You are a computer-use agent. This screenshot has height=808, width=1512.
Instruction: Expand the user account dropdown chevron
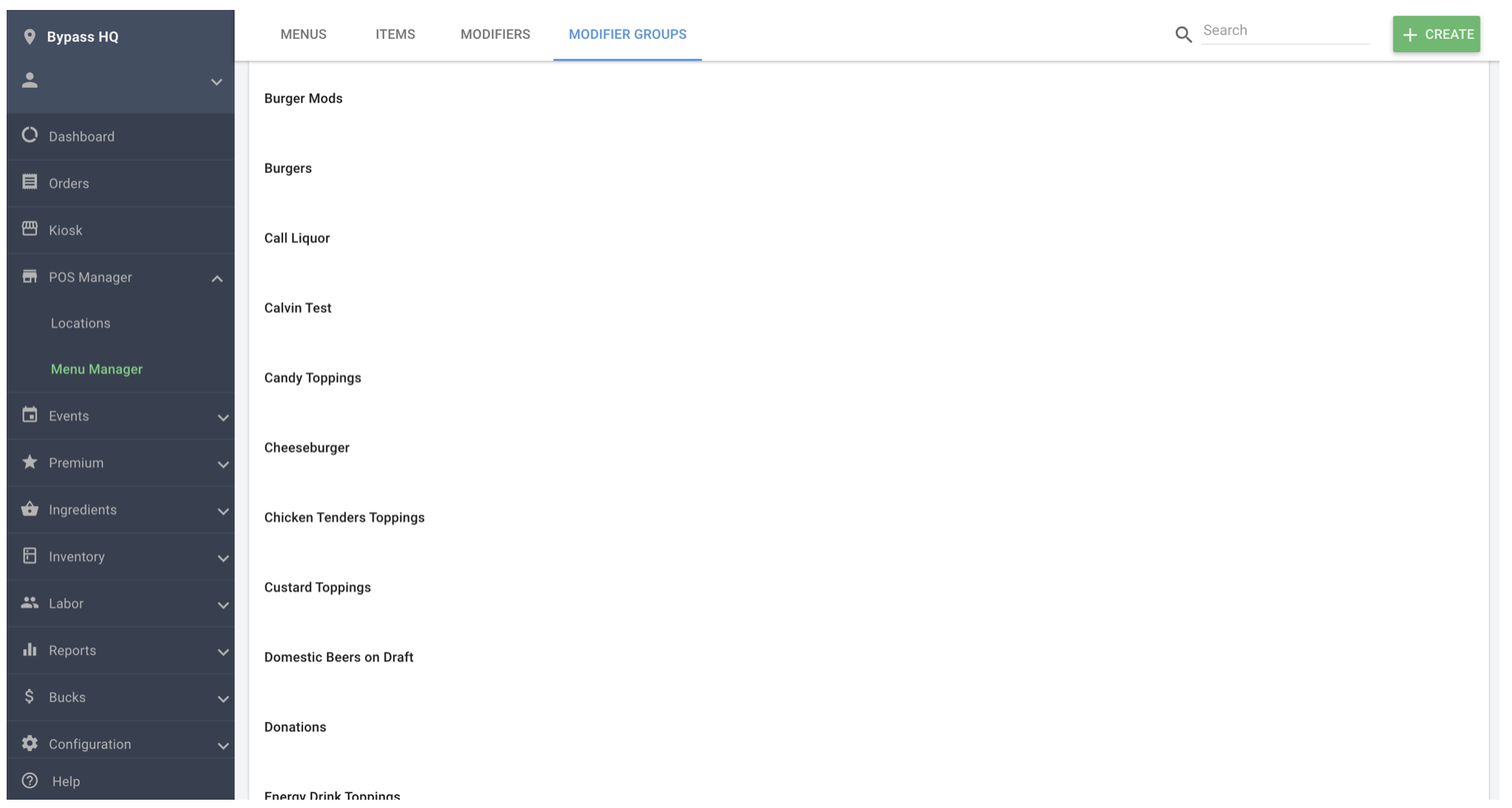click(216, 82)
